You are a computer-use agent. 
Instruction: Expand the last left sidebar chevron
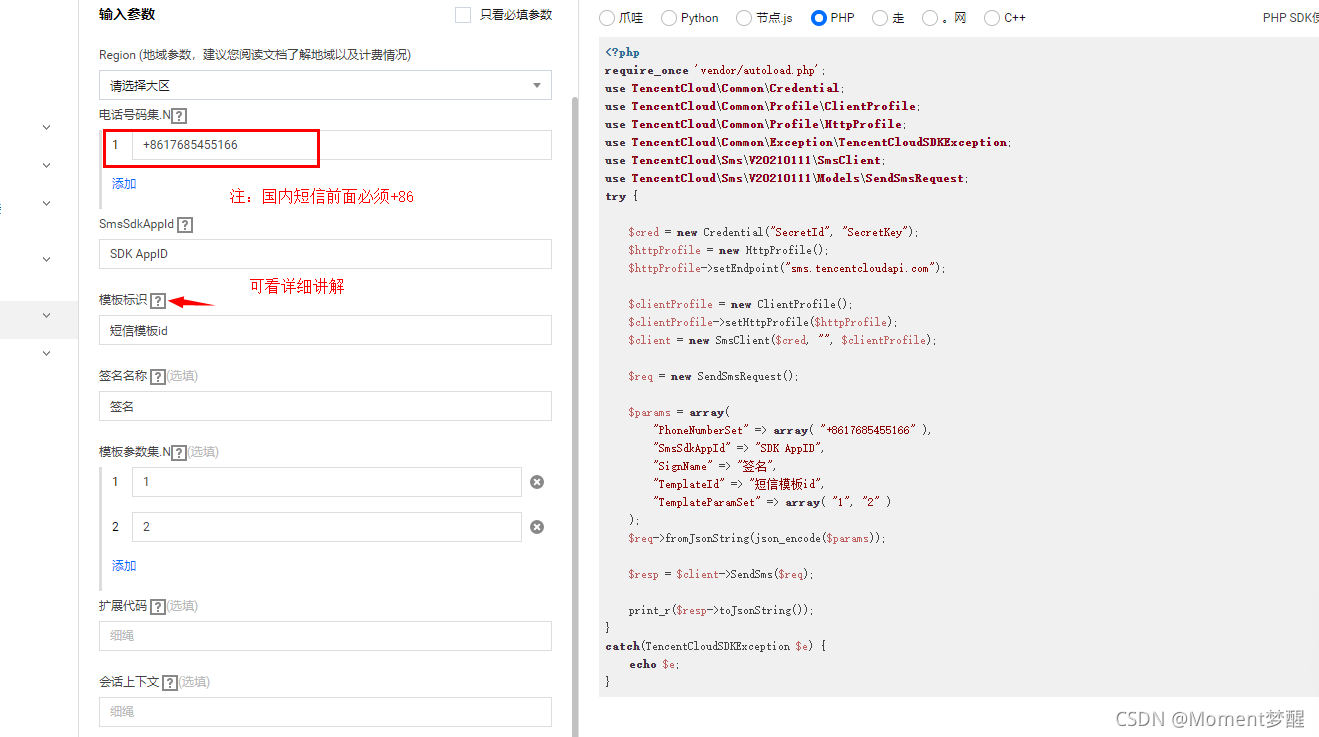(46, 353)
